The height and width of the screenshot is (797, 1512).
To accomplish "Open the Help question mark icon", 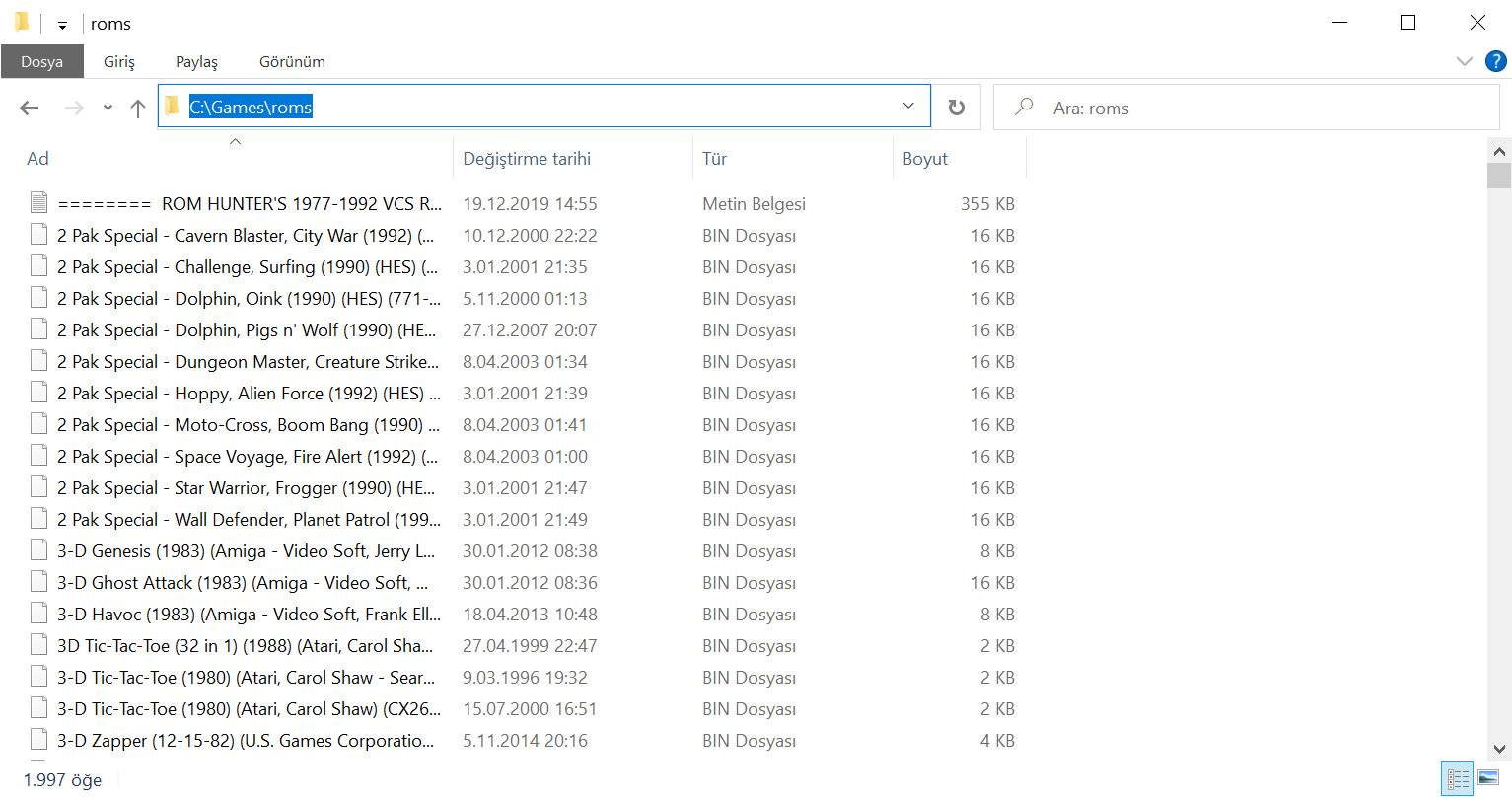I will click(x=1495, y=61).
